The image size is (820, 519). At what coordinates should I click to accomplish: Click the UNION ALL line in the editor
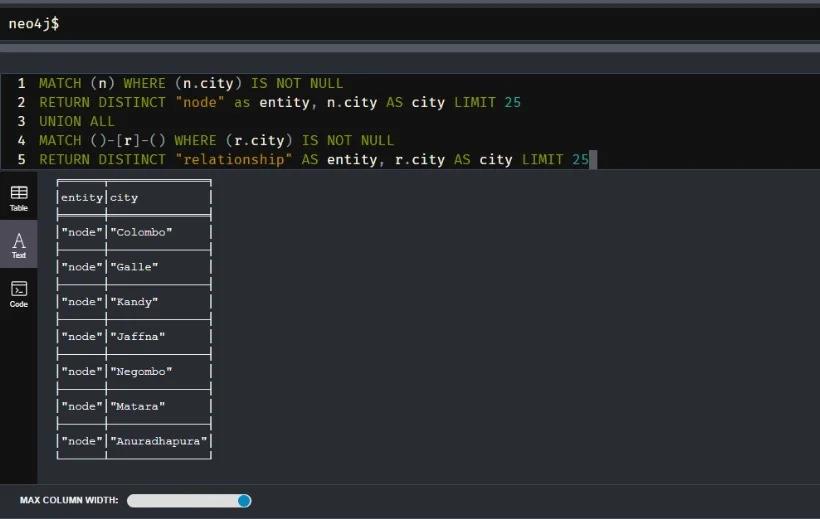tap(76, 121)
